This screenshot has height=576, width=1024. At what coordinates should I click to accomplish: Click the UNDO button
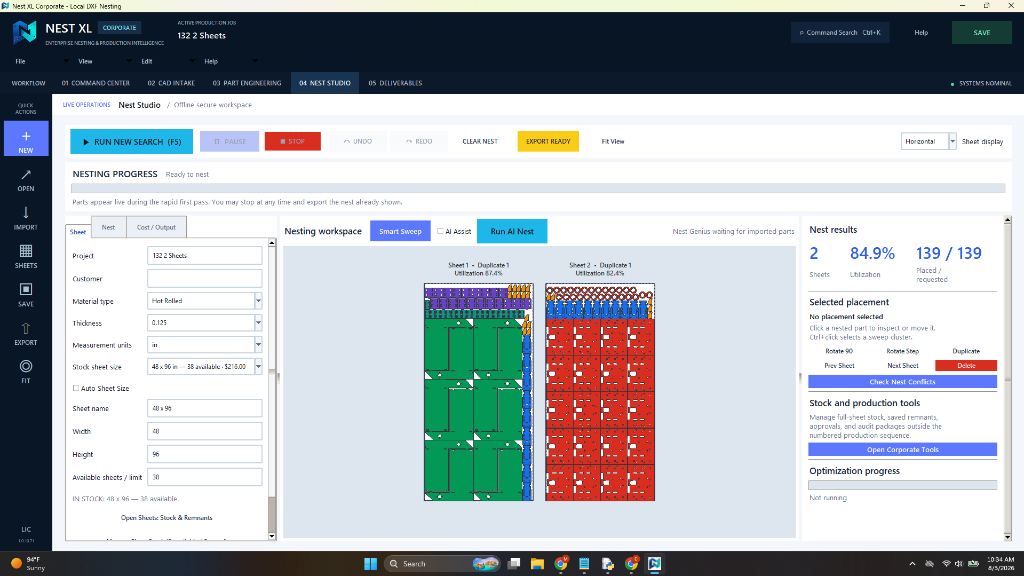tap(358, 141)
